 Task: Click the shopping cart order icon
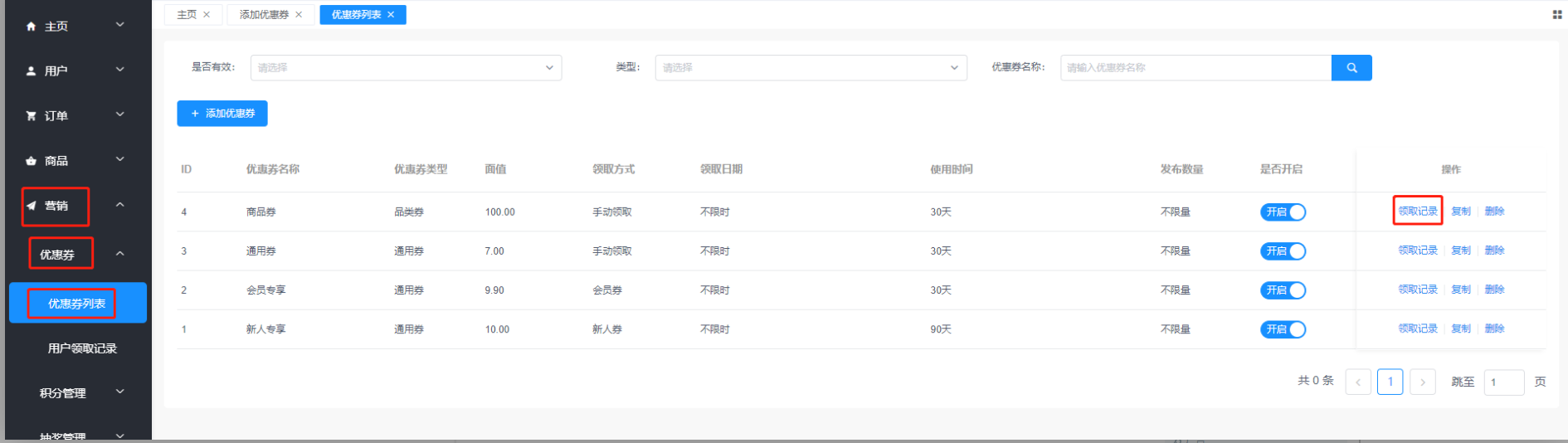coord(32,116)
